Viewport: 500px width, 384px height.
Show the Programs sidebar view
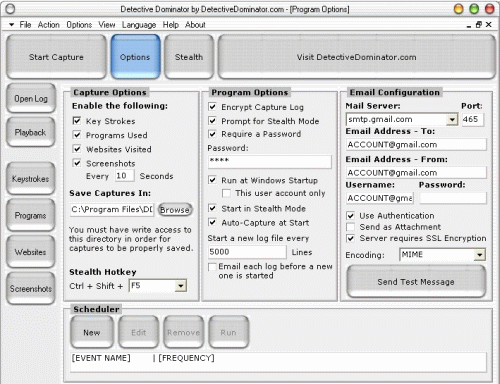(x=31, y=215)
